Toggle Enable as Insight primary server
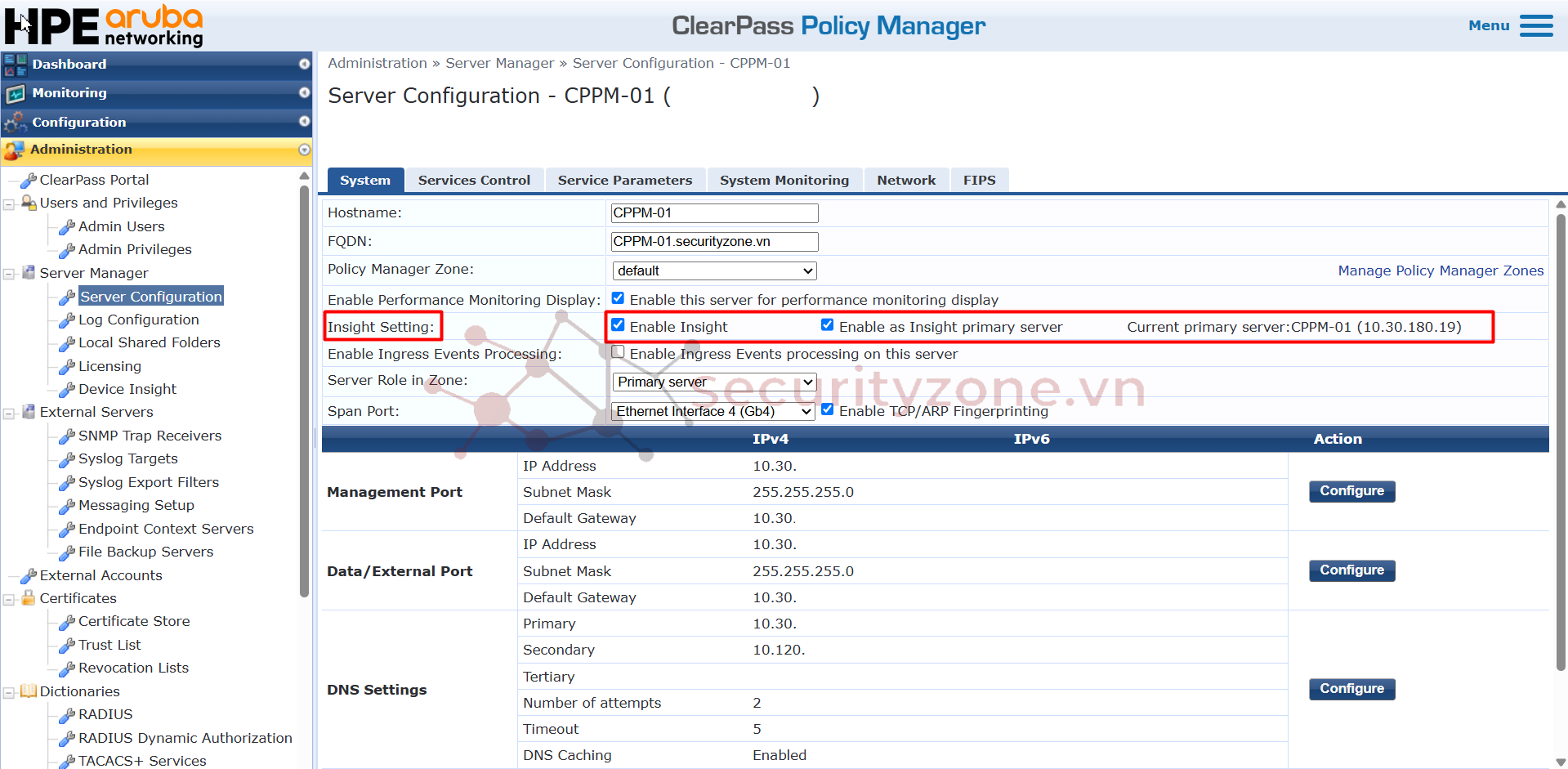 click(x=828, y=325)
